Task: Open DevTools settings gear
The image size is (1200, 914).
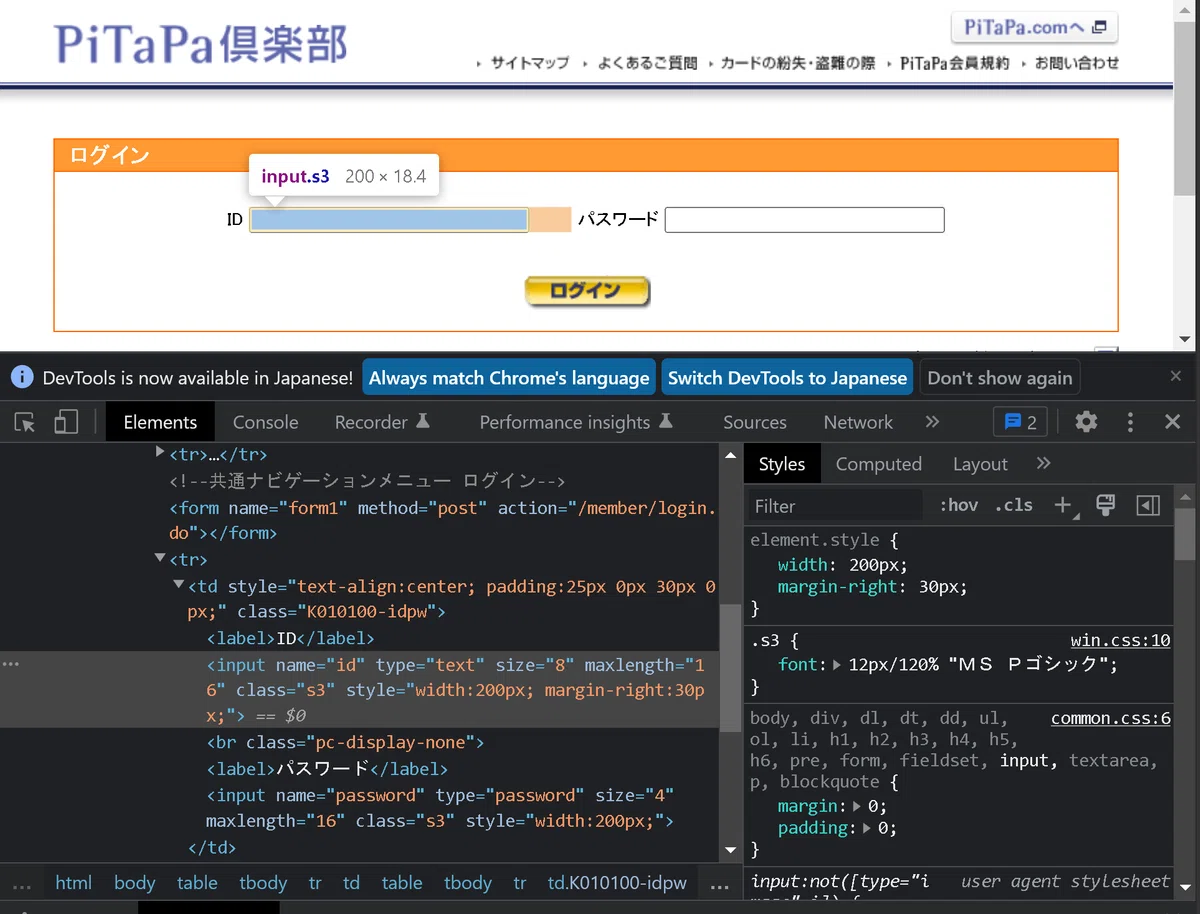Action: point(1086,422)
